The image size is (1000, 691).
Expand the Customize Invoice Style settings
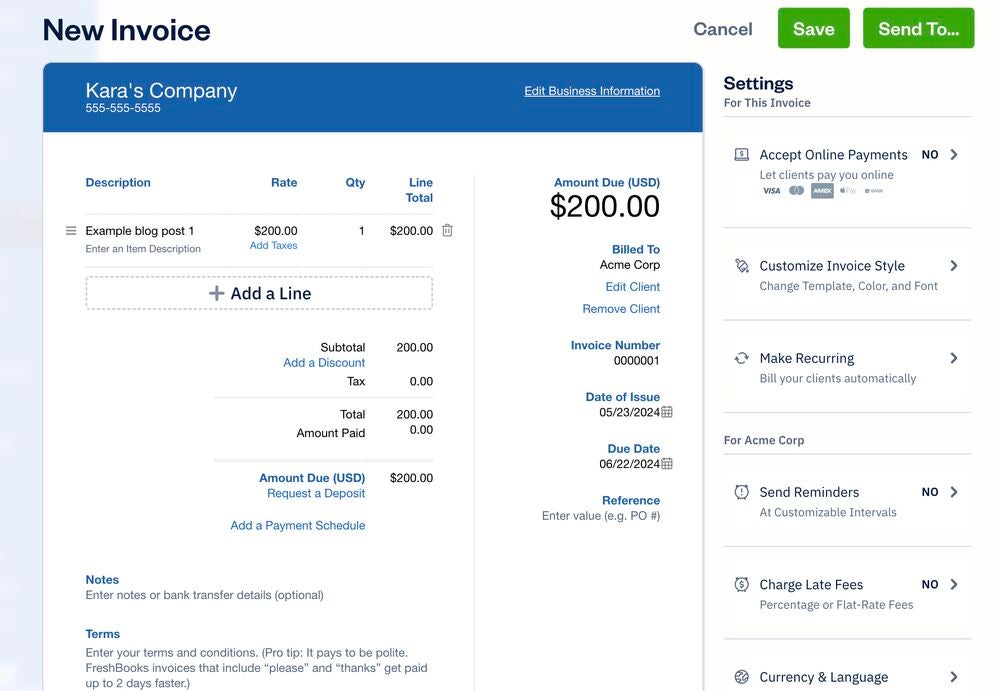click(952, 264)
